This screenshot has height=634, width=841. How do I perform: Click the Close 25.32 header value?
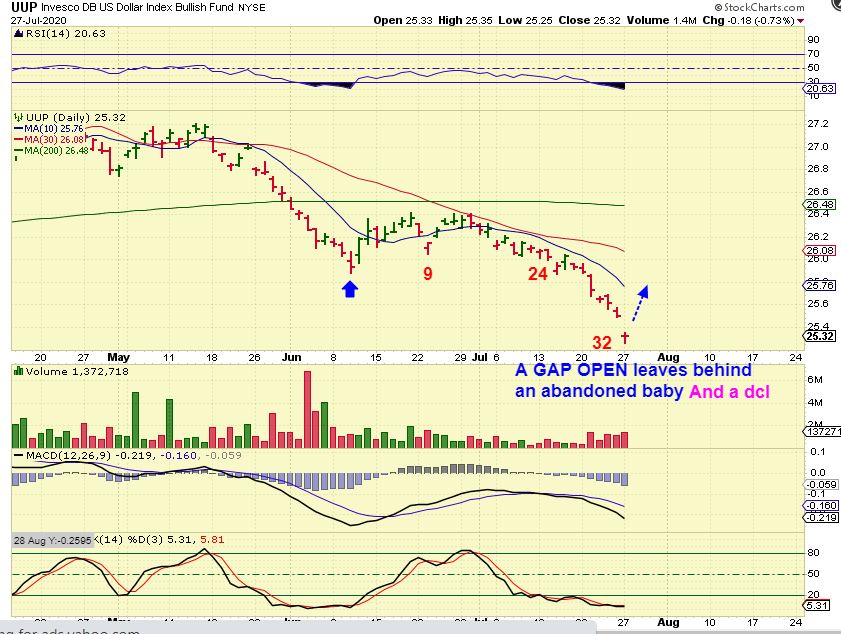pyautogui.click(x=589, y=20)
